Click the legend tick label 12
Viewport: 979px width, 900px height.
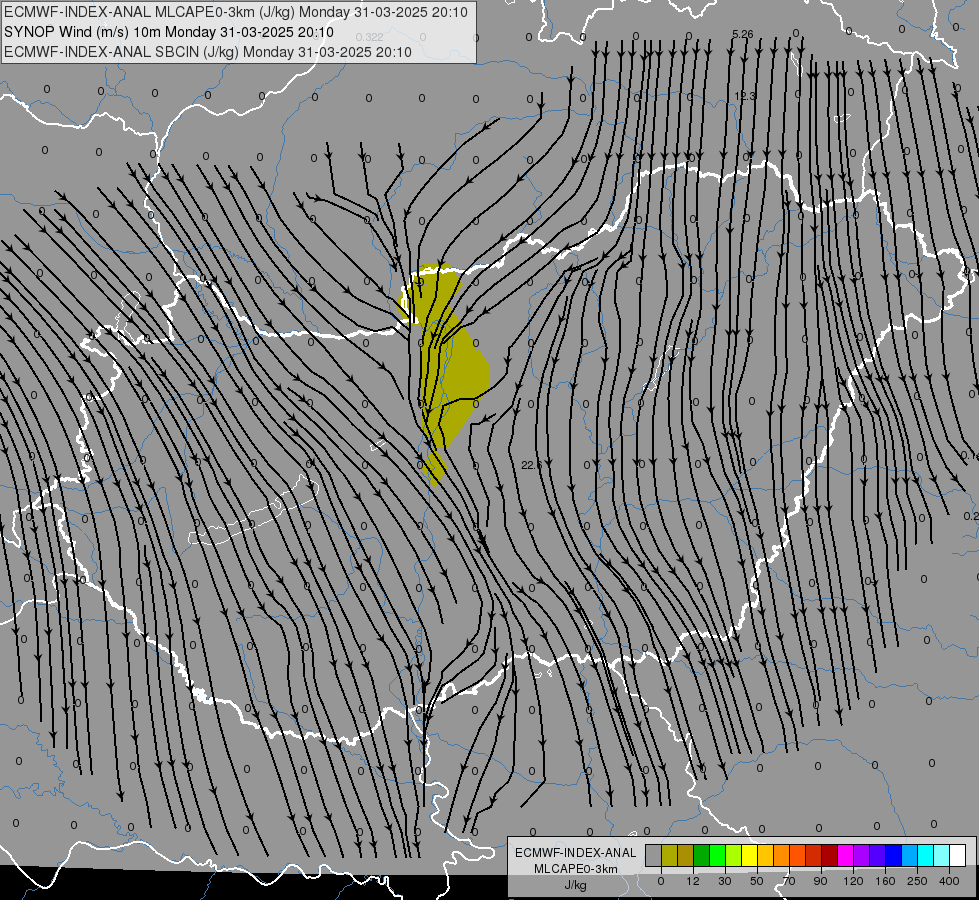[692, 881]
